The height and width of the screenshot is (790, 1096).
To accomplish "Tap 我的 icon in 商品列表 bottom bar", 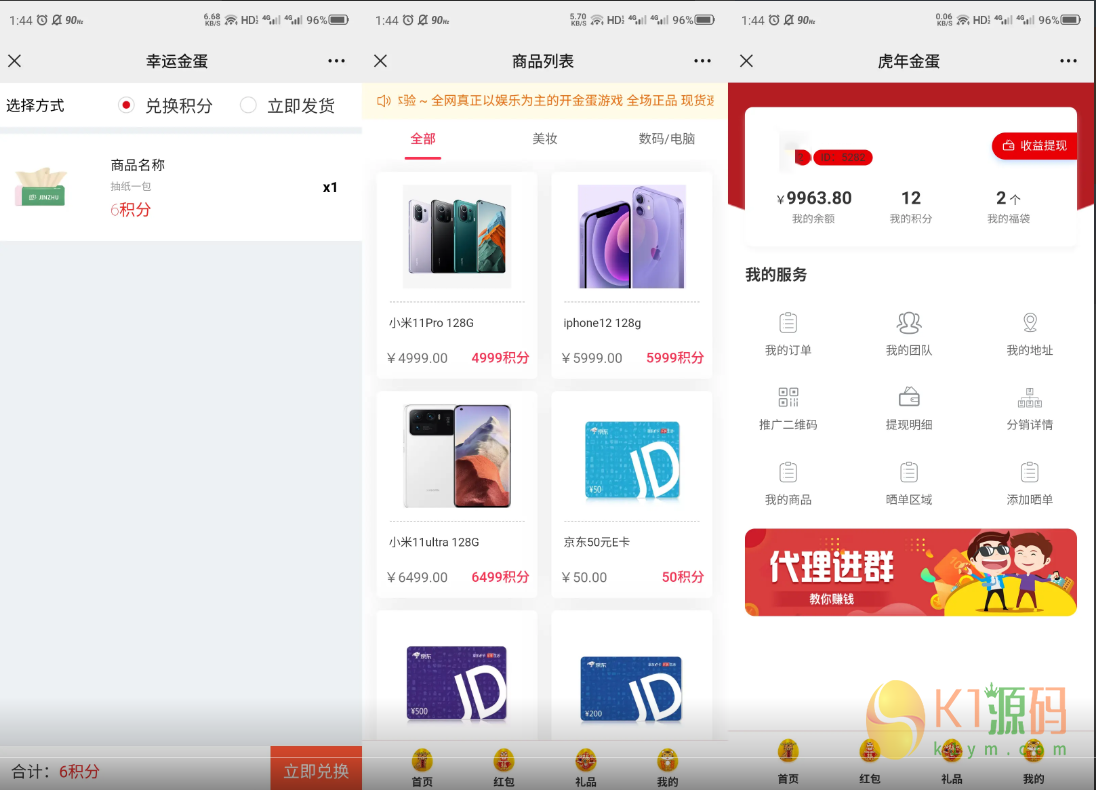I will tap(668, 760).
